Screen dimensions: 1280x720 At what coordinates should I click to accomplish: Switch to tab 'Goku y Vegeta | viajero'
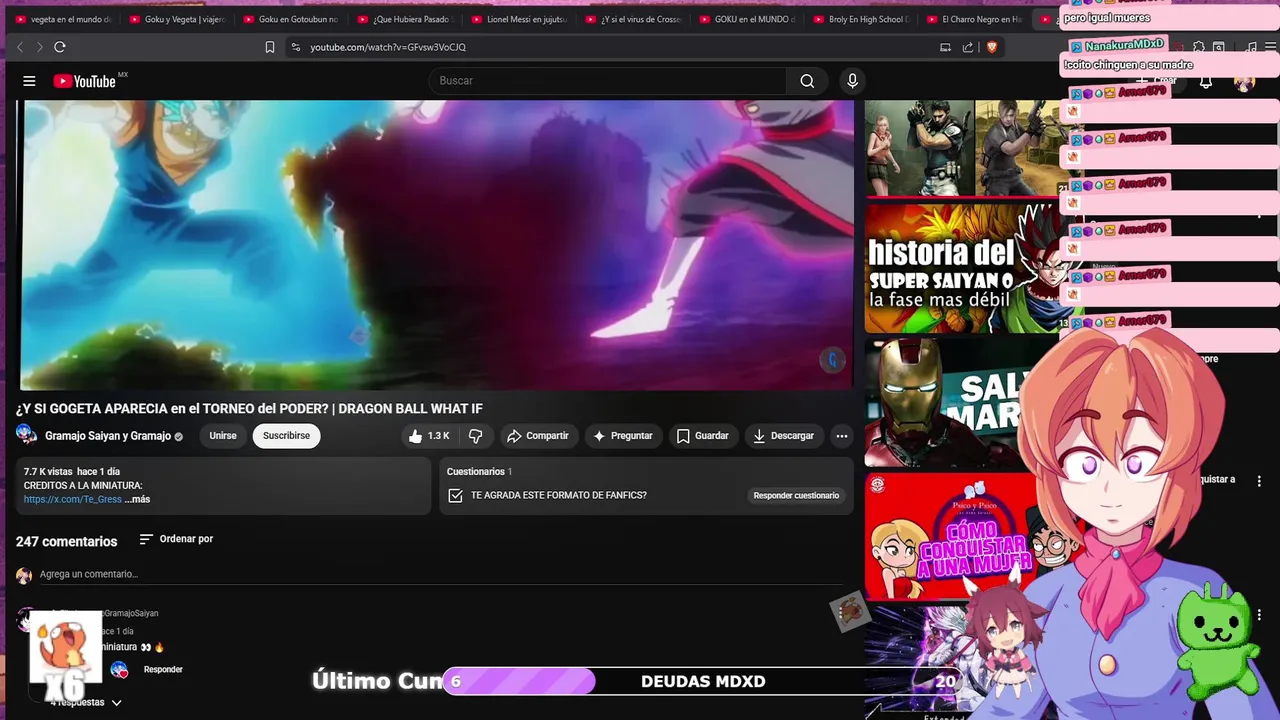(x=176, y=19)
